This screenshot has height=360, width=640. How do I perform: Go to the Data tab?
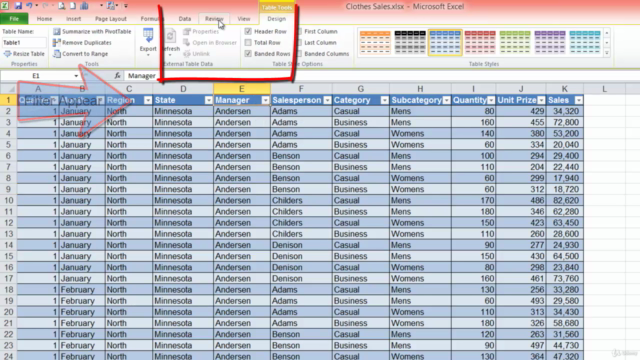[x=184, y=19]
